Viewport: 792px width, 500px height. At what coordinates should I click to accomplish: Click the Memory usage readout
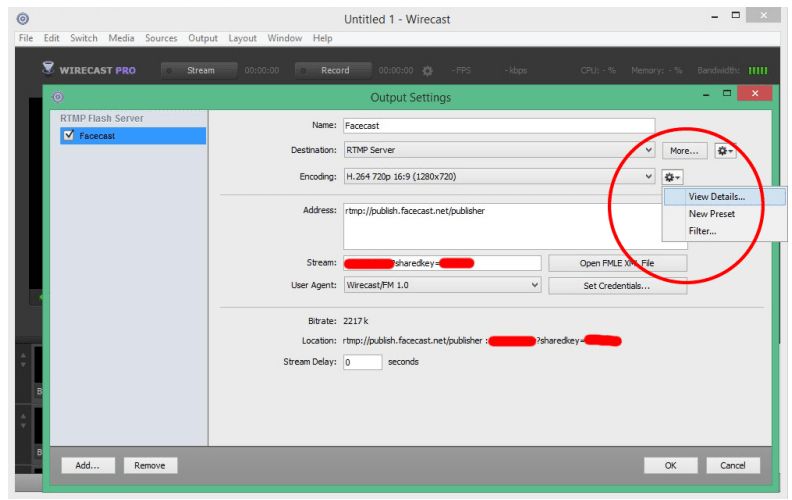(657, 71)
